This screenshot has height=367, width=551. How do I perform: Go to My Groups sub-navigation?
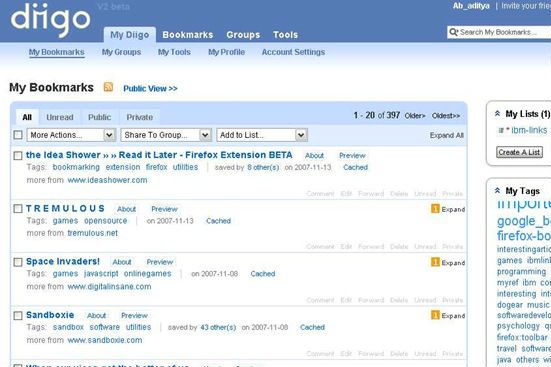(x=122, y=52)
